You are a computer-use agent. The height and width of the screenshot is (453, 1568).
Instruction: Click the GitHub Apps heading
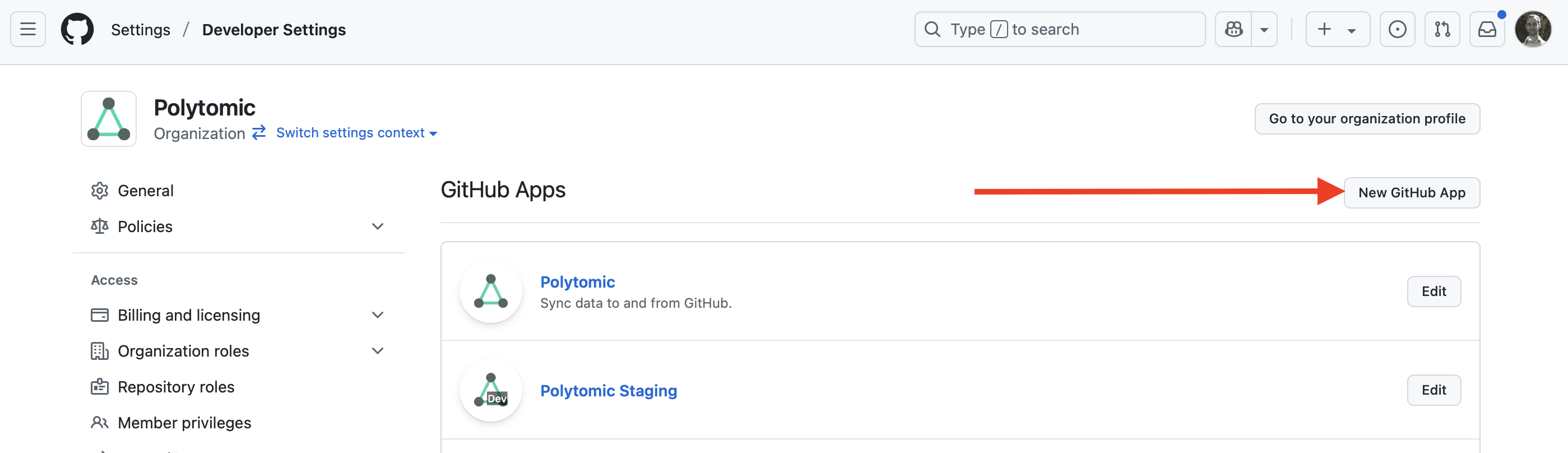503,190
